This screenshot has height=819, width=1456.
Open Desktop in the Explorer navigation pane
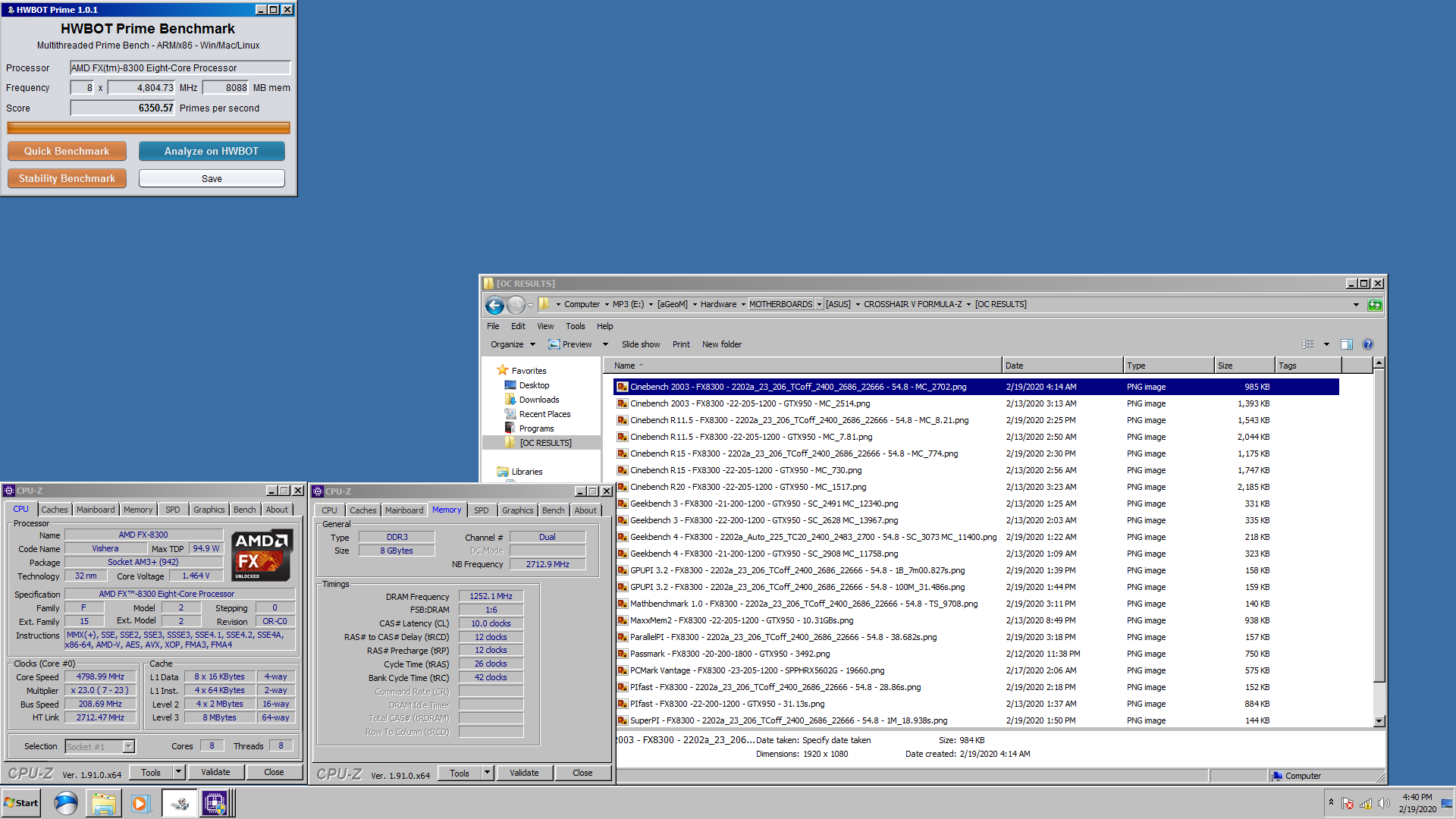[x=534, y=385]
